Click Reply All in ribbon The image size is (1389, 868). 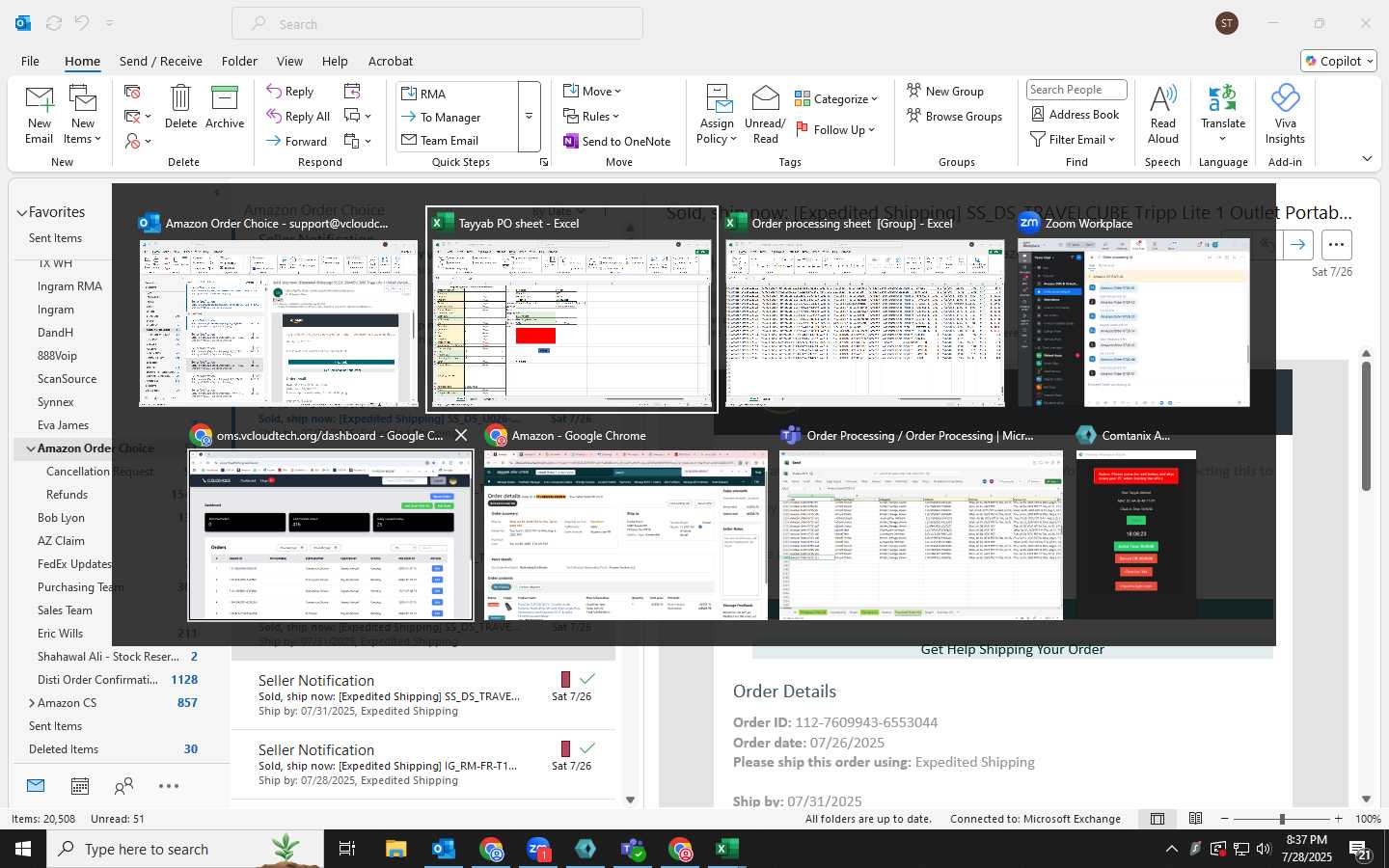coord(298,116)
